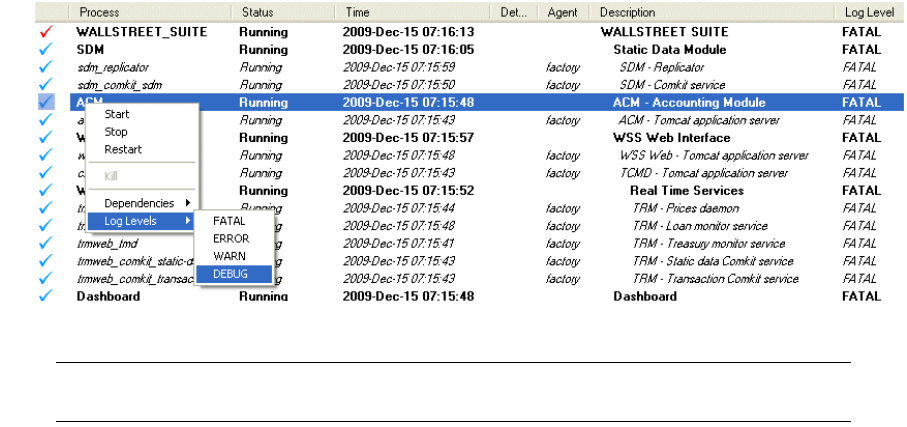Click checkmark of TCMD - Tomcat application server row

pos(46,173)
